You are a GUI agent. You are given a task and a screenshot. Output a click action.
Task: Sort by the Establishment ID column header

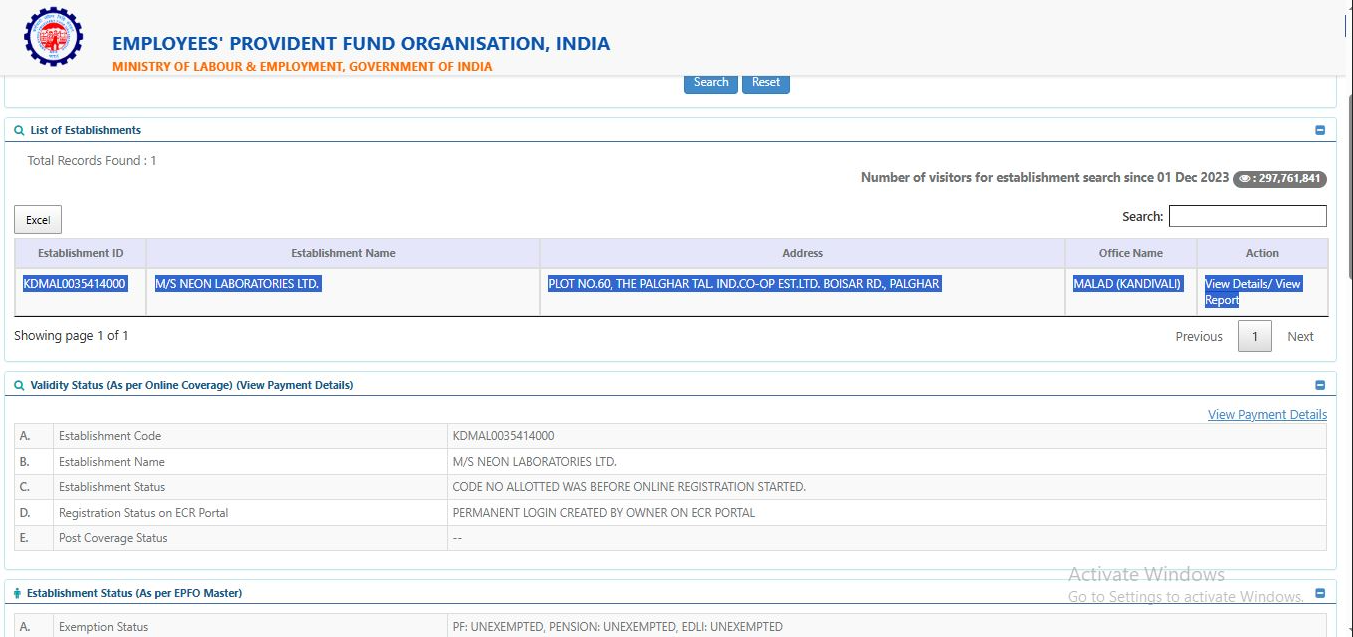(80, 253)
